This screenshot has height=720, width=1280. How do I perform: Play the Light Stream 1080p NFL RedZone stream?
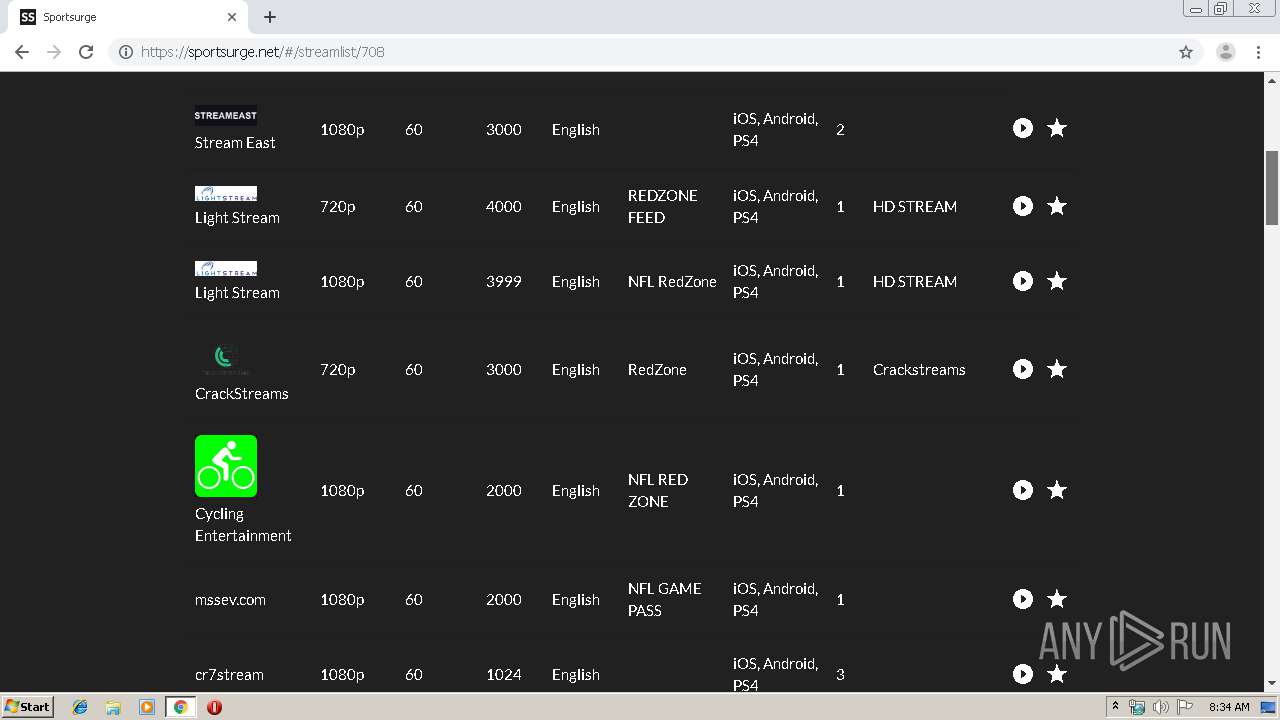tap(1022, 281)
